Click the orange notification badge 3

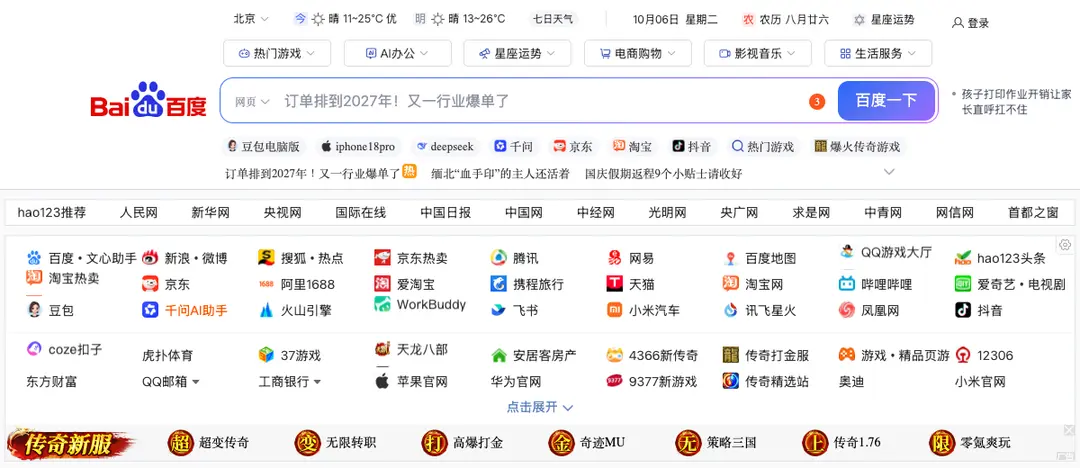point(816,101)
